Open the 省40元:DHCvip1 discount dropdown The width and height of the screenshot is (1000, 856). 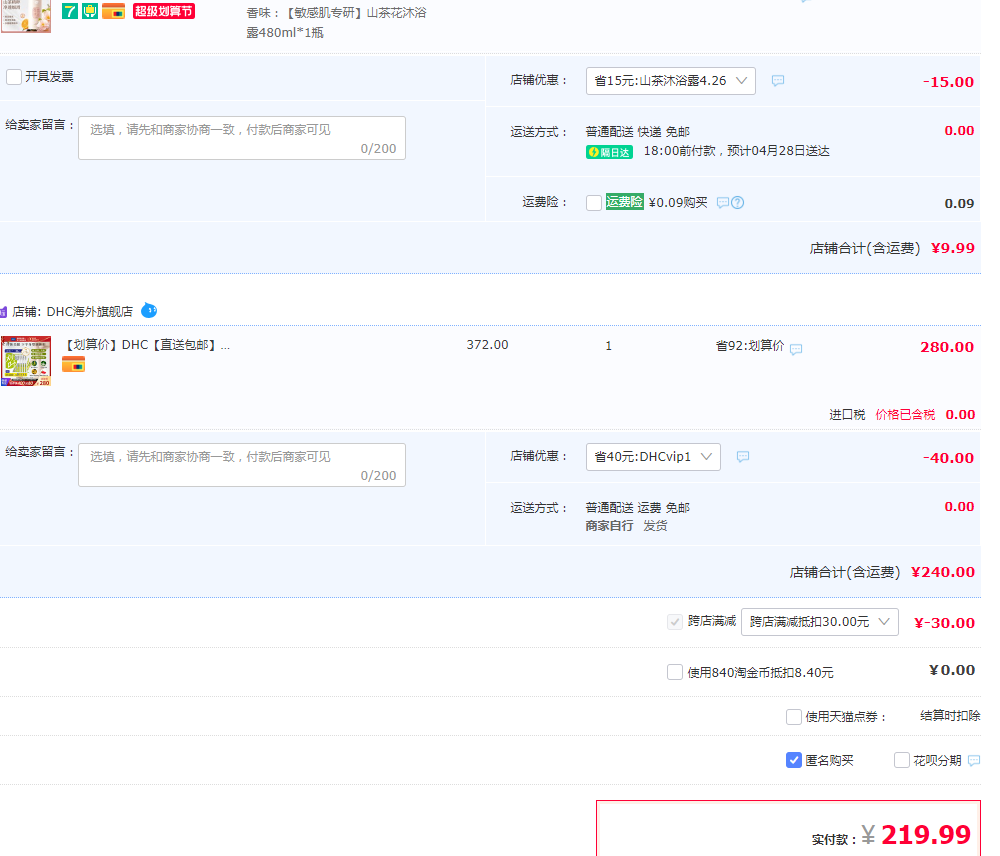coord(653,457)
